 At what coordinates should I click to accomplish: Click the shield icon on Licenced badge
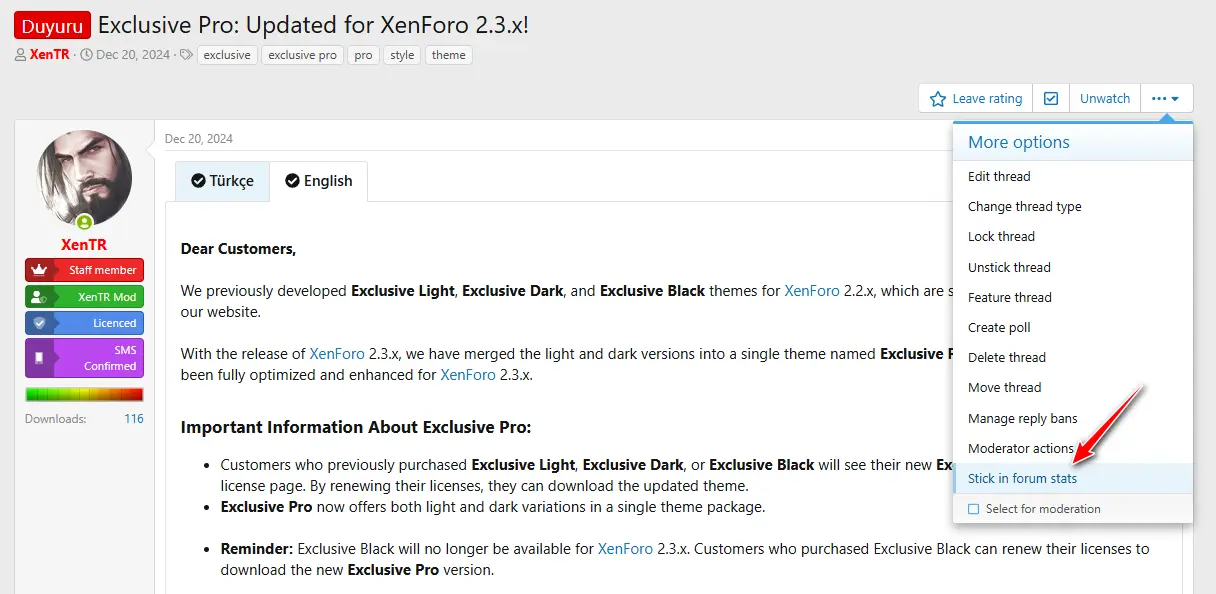tap(39, 323)
